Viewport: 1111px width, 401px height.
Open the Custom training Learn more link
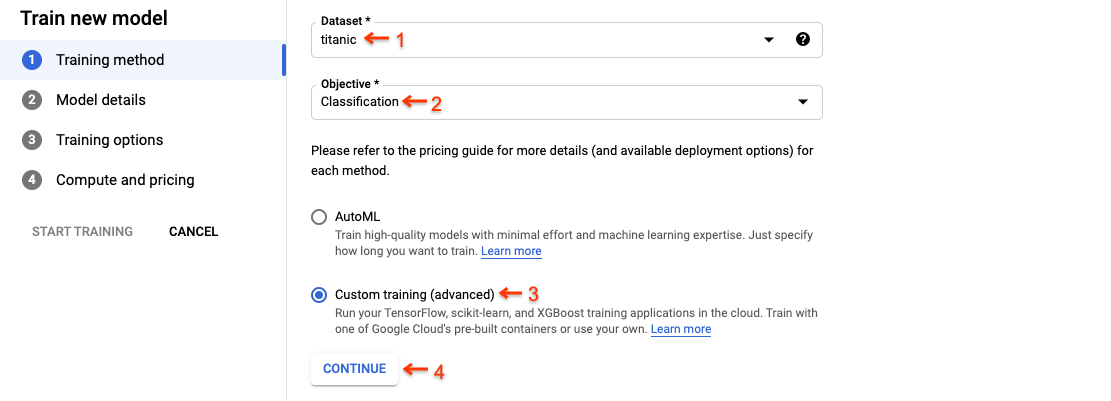[x=680, y=329]
